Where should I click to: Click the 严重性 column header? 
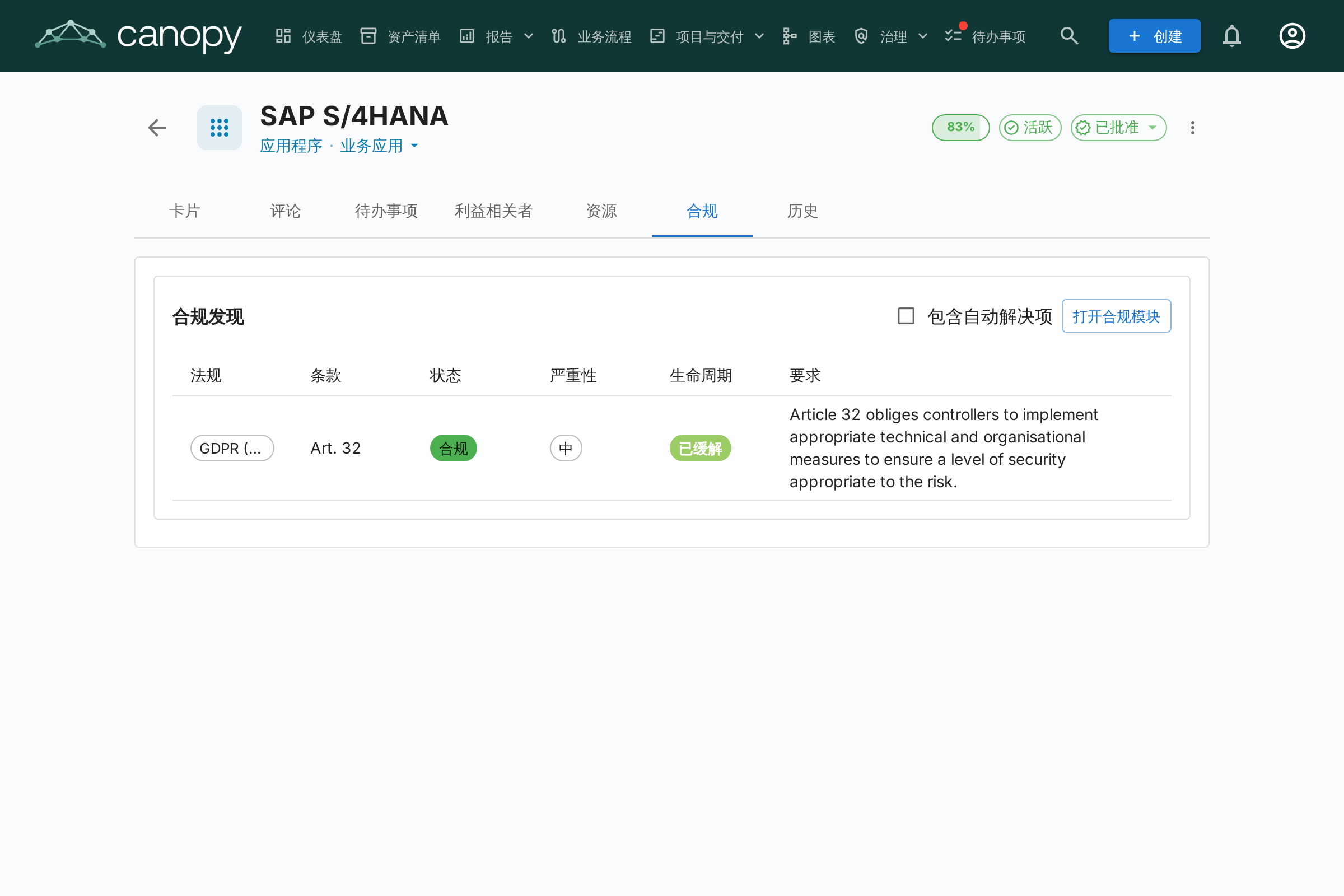(573, 375)
